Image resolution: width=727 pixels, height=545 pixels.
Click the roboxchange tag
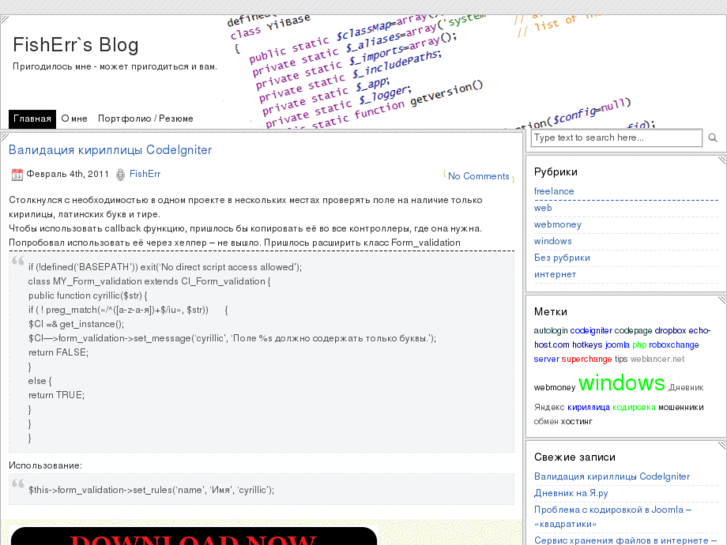[x=674, y=345]
